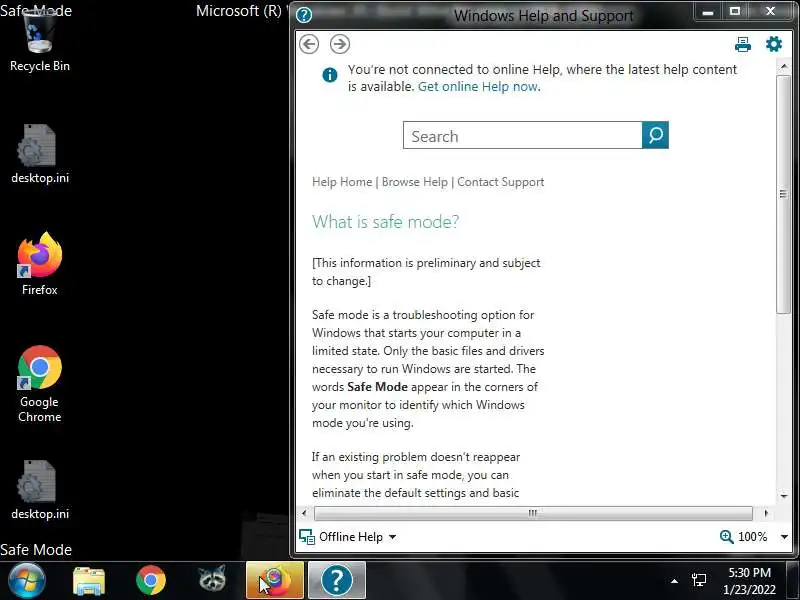
Task: Print the help topic
Action: click(742, 44)
